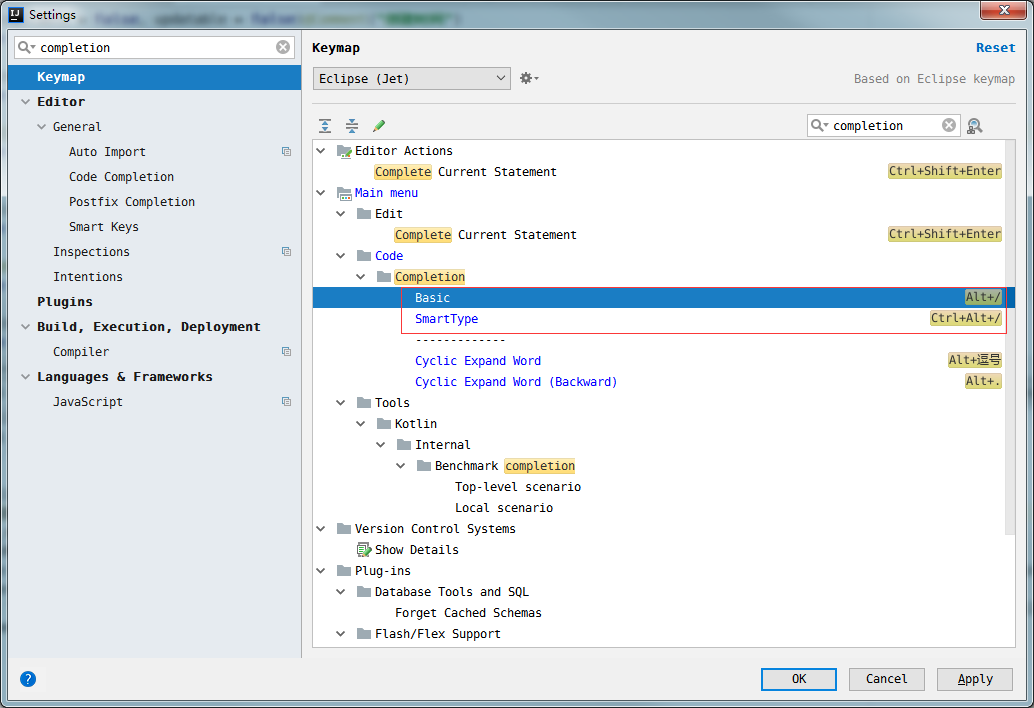Click the Cancel button
The image size is (1034, 708).
pos(886,679)
